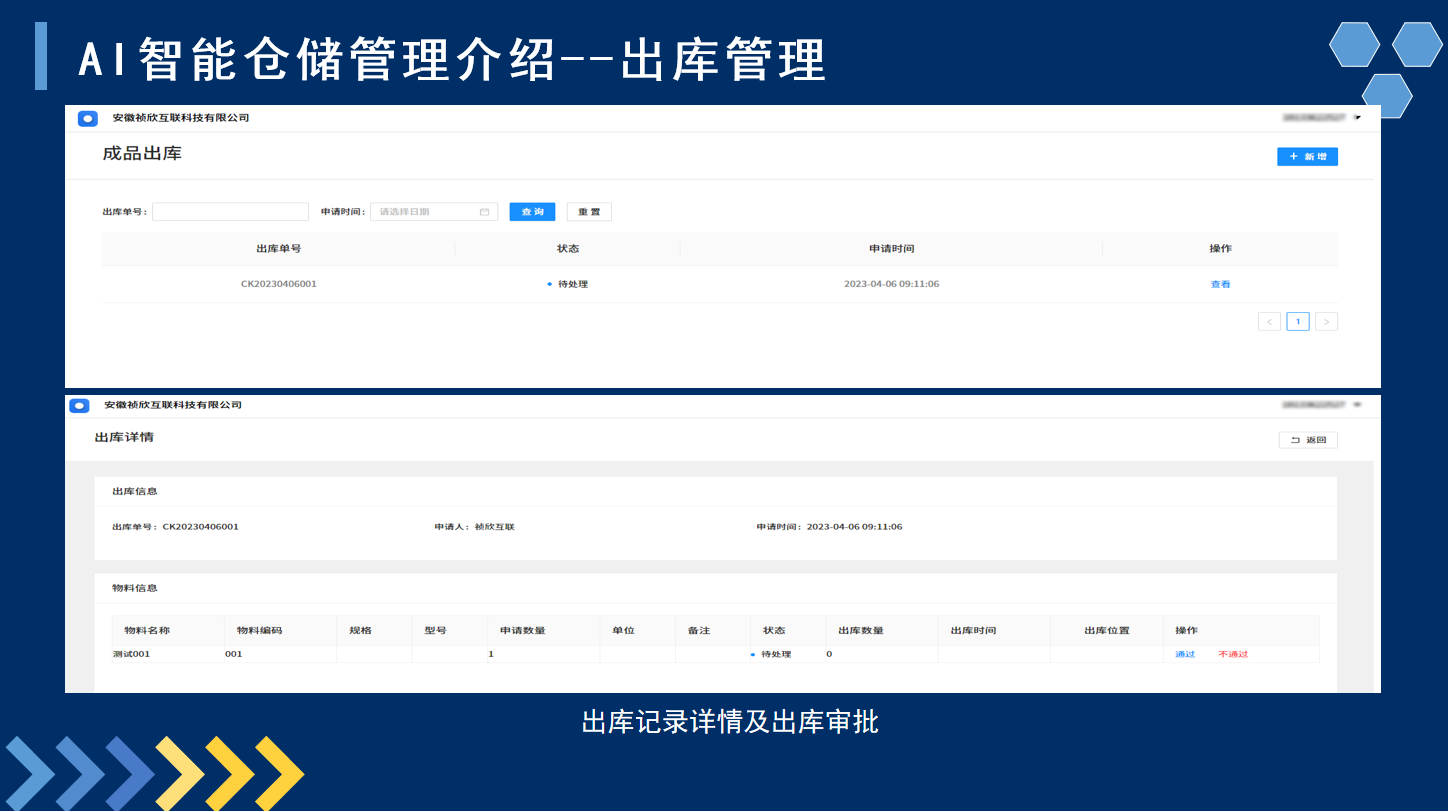Viewport: 1448px width, 811px height.
Task: Click the 查看 link for CK20230406001
Action: coord(1220,285)
